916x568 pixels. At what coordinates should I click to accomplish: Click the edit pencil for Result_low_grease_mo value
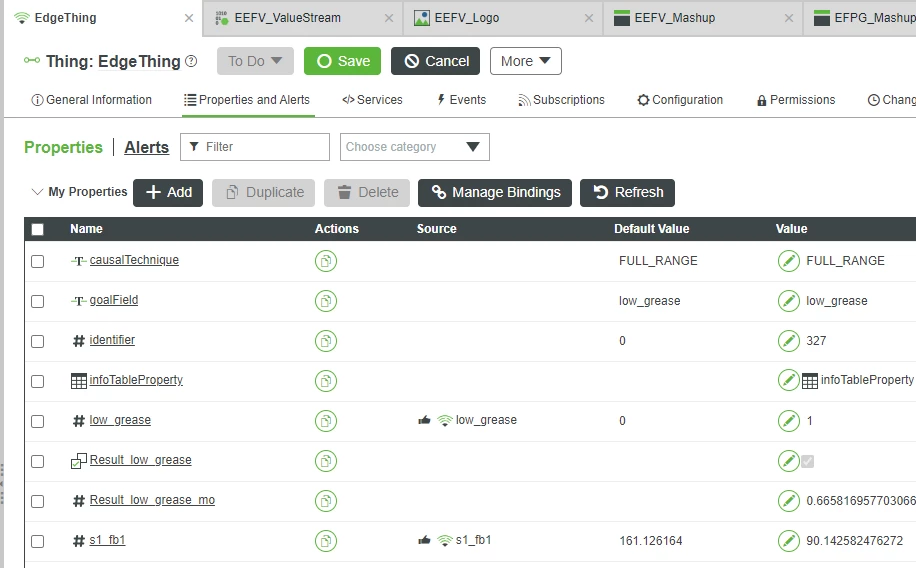[789, 501]
